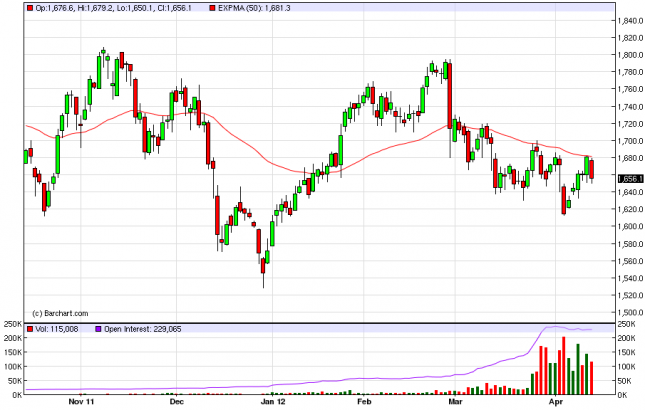The image size is (645, 410).
Task: Click the 1,620.0 price axis label
Action: point(630,209)
